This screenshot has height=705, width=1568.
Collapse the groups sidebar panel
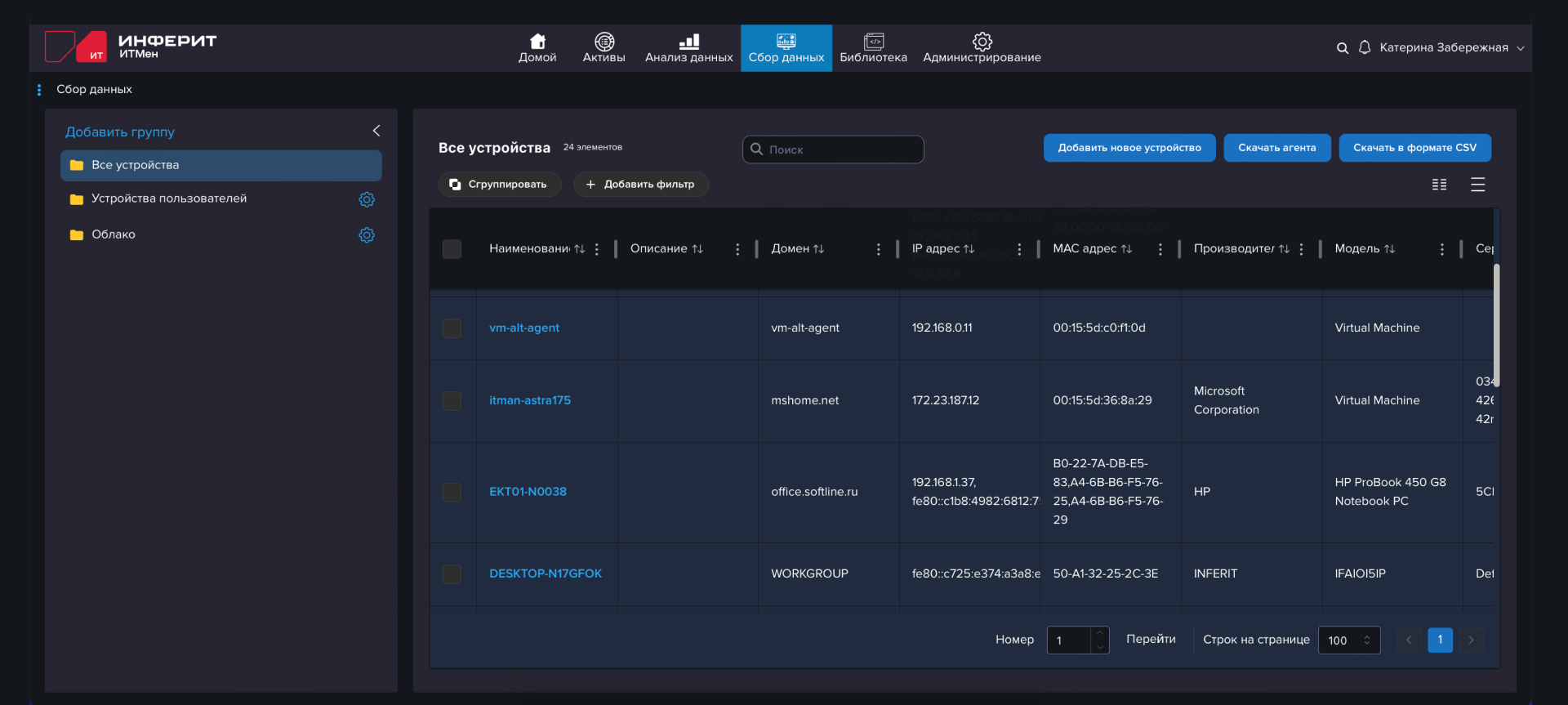[376, 131]
